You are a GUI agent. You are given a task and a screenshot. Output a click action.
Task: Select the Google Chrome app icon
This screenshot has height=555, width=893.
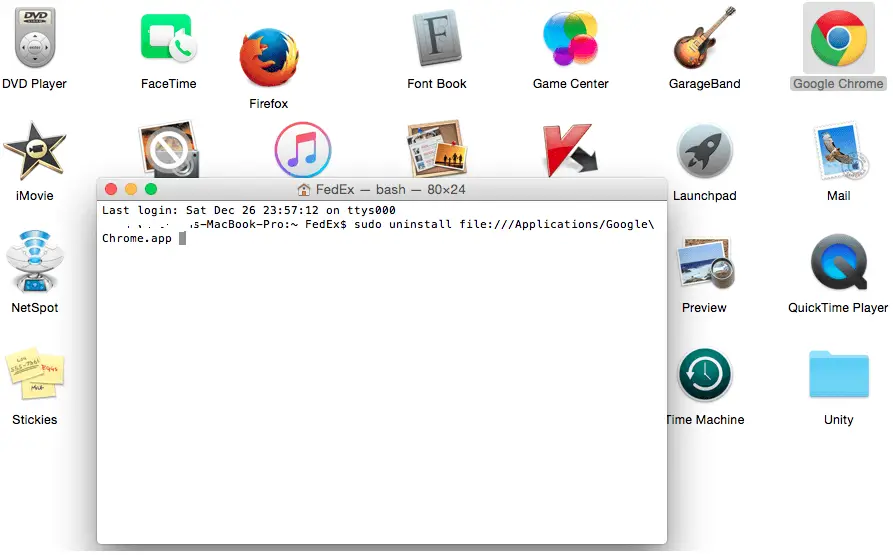coord(839,39)
